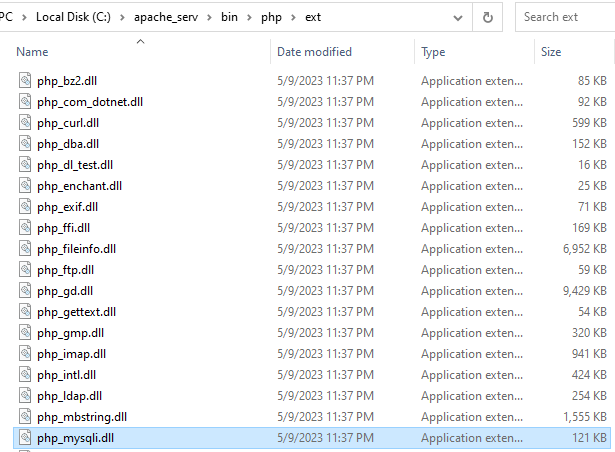
Task: Click the php_dl_test.dll file icon
Action: (x=25, y=164)
